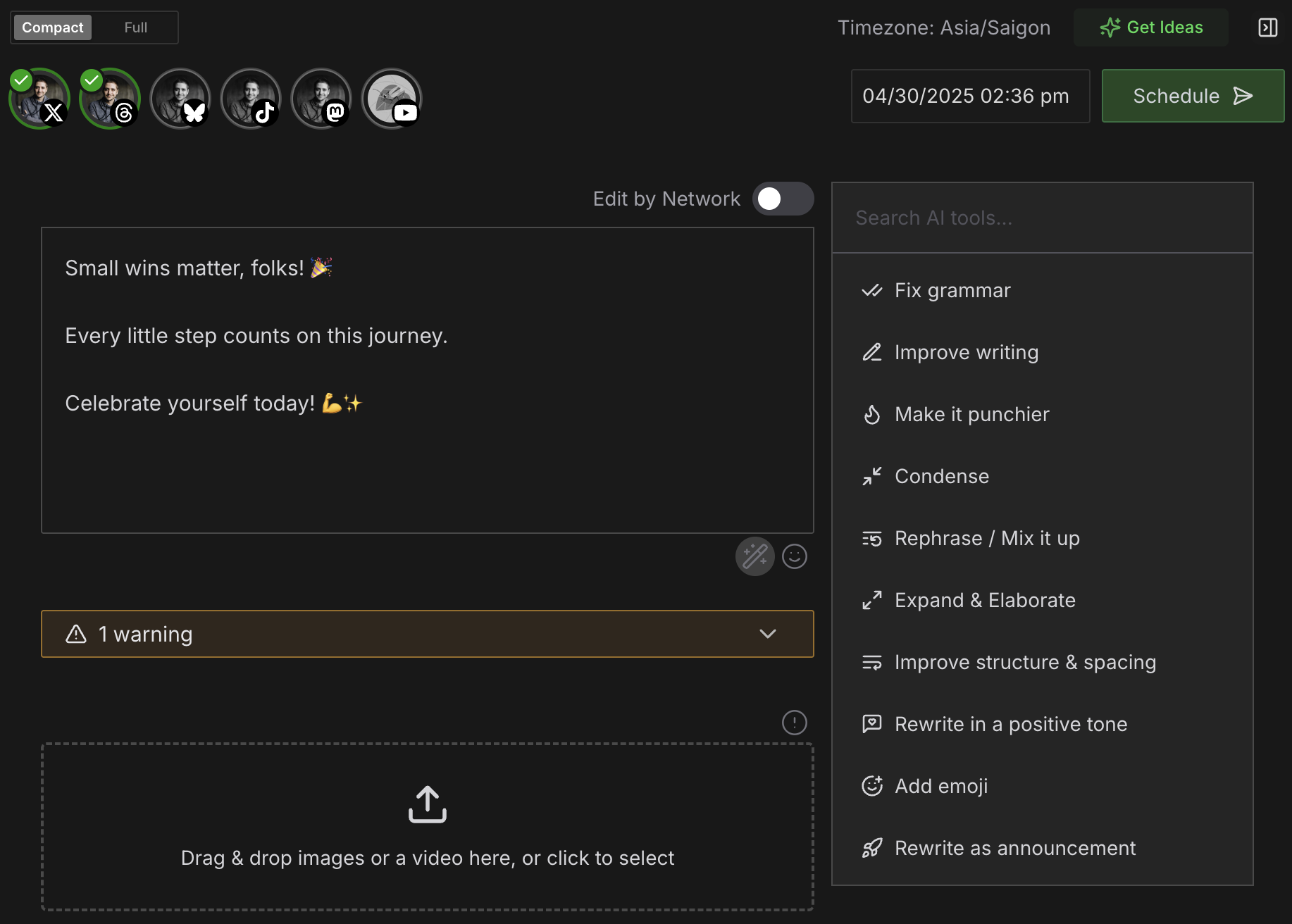
Task: Select the Mastodon account avatar
Action: click(321, 99)
